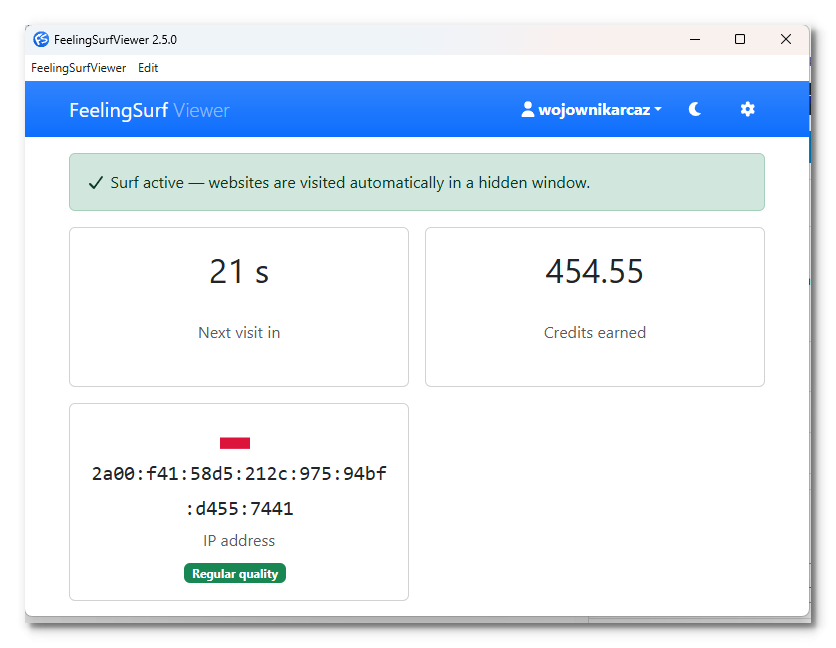This screenshot has width=836, height=648.
Task: Click the 'Credits earned' label
Action: coord(594,333)
